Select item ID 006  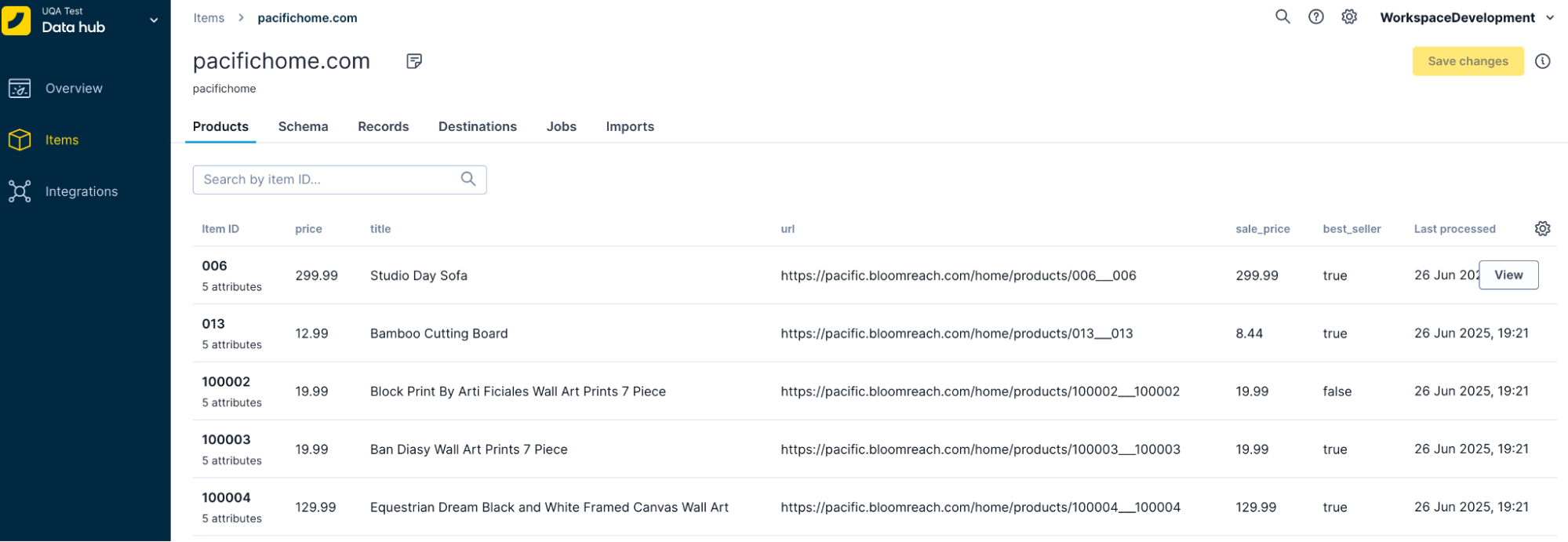coord(214,266)
